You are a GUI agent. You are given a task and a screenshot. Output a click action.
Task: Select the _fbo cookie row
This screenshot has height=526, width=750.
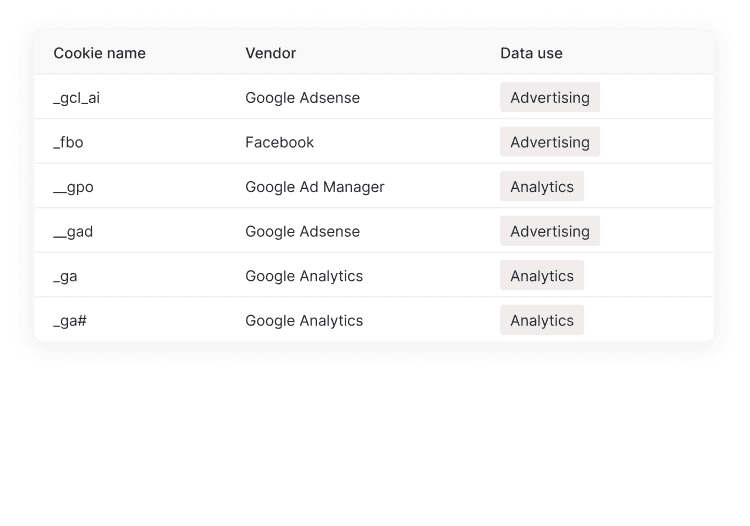(x=374, y=142)
